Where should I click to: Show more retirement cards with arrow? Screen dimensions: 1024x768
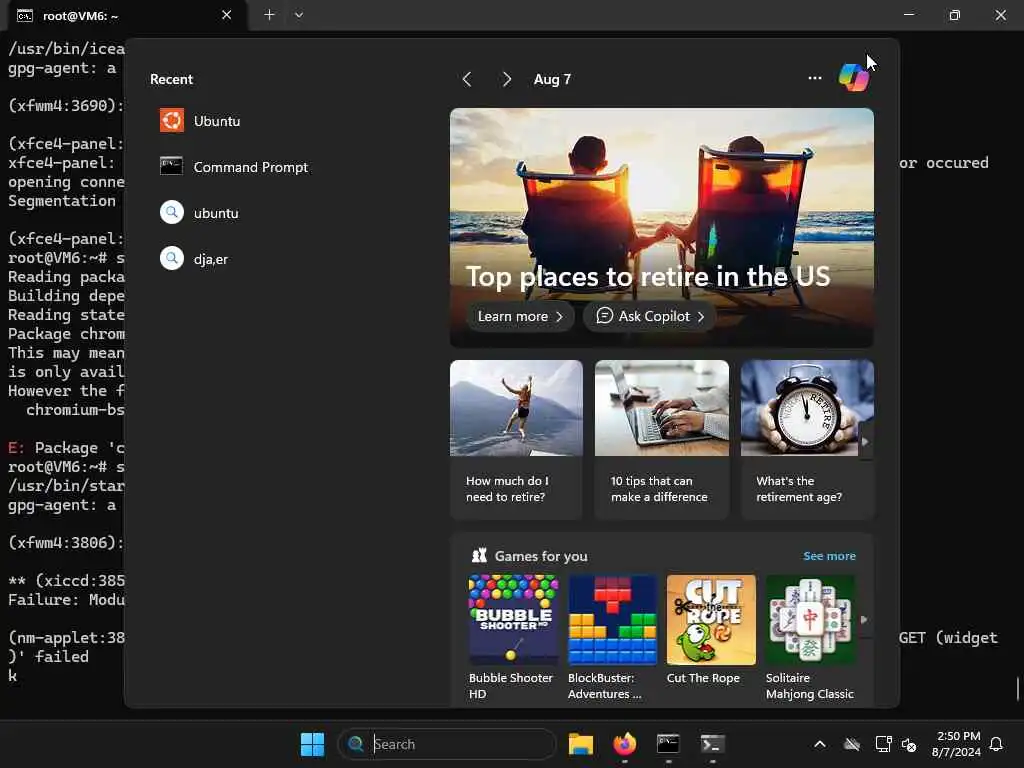click(865, 441)
